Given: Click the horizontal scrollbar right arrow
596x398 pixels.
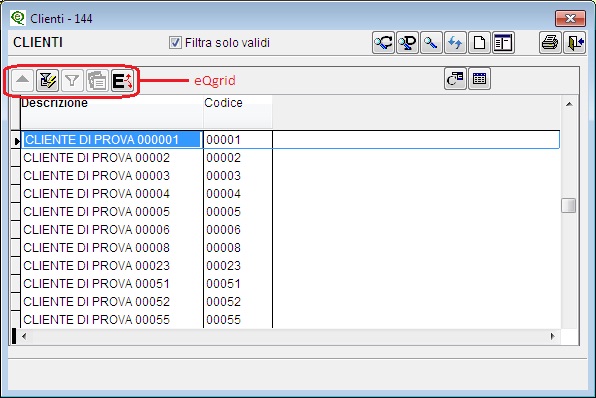Looking at the screenshot, I should tap(552, 336).
